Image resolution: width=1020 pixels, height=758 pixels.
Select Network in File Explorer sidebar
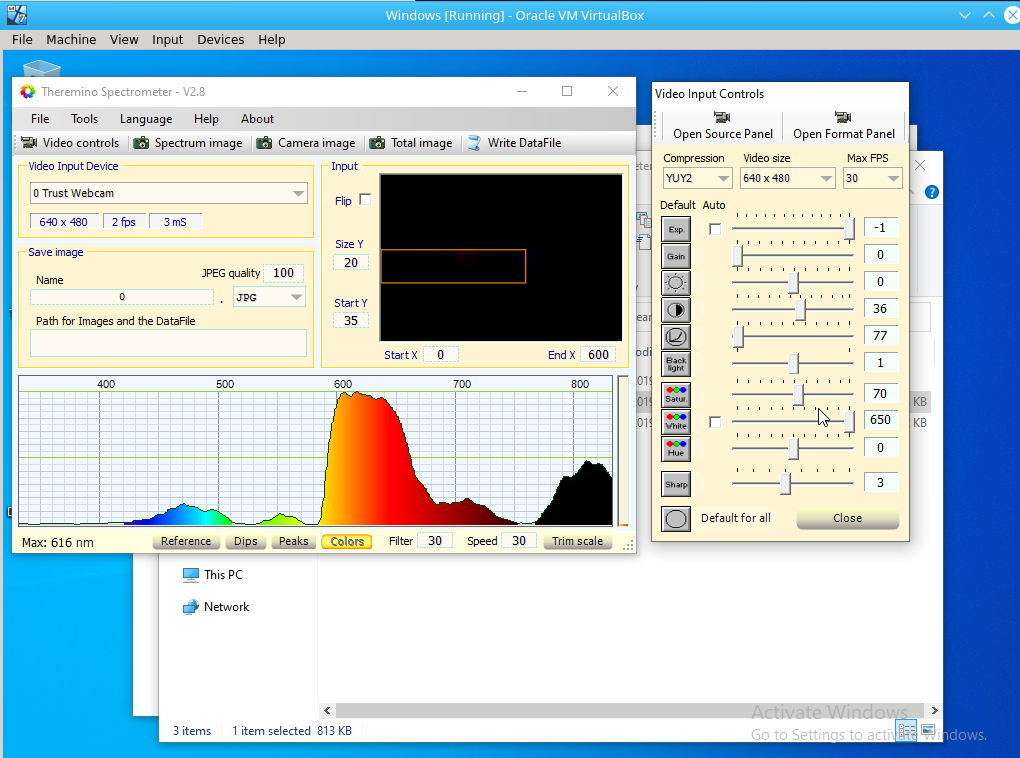216,606
